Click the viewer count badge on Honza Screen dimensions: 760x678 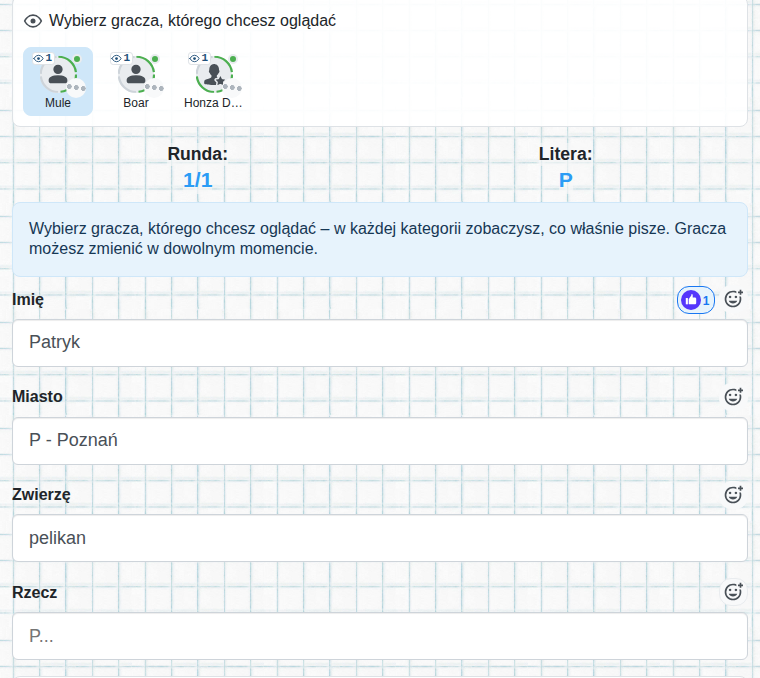(199, 58)
